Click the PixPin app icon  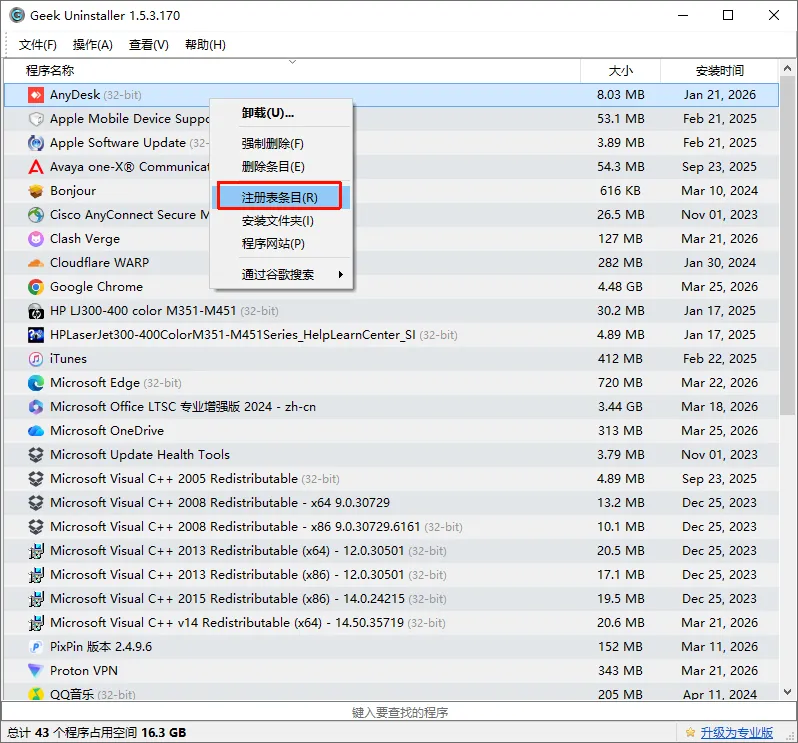tap(36, 647)
